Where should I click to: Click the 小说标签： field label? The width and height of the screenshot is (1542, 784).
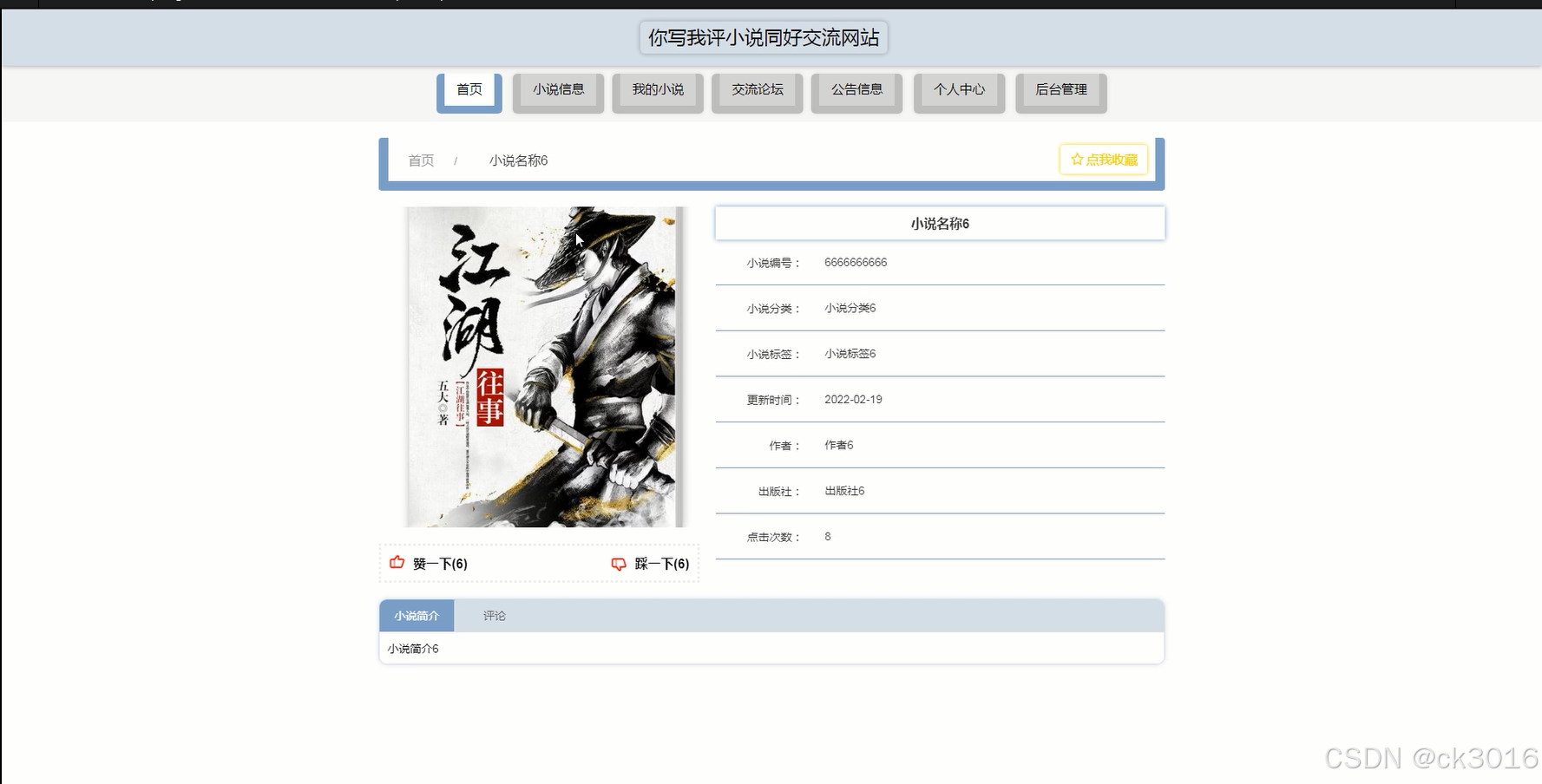pyautogui.click(x=773, y=355)
